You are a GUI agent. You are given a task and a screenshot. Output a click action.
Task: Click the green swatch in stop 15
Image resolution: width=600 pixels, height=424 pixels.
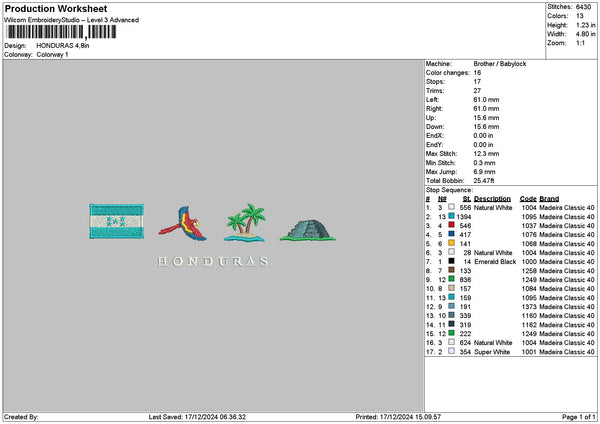tap(452, 333)
